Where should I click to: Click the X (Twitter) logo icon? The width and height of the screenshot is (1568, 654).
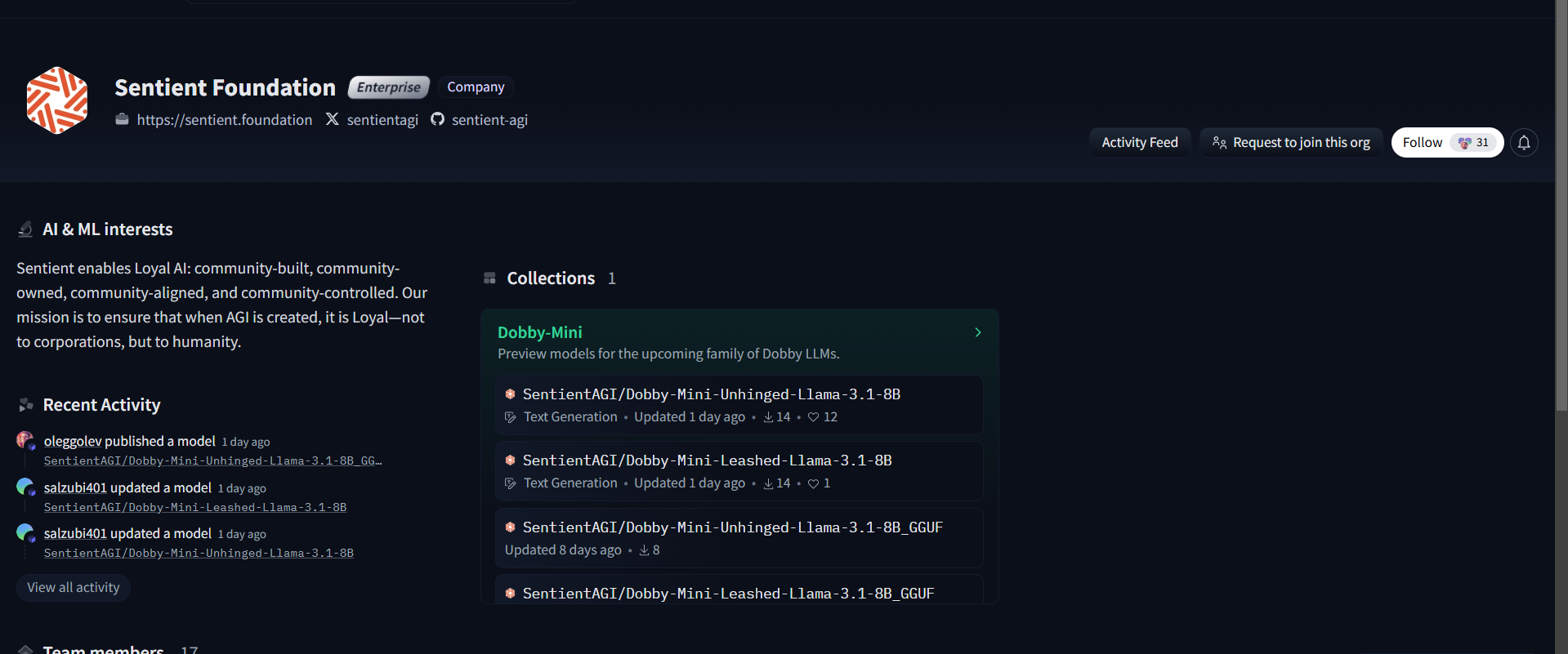tap(332, 119)
